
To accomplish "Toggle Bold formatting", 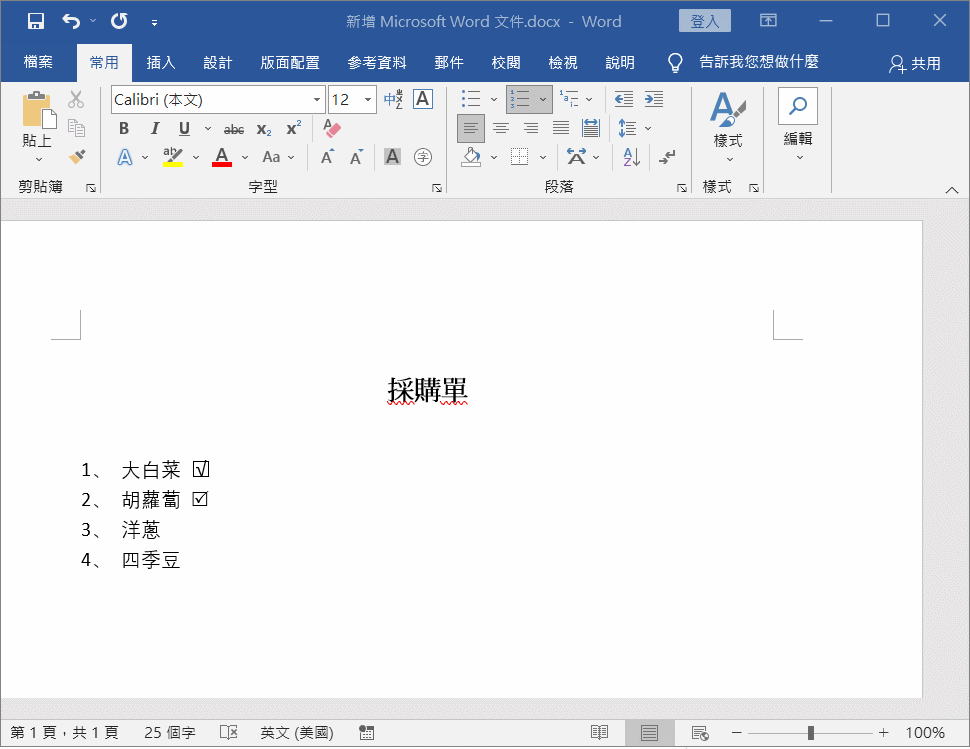I will pyautogui.click(x=124, y=128).
